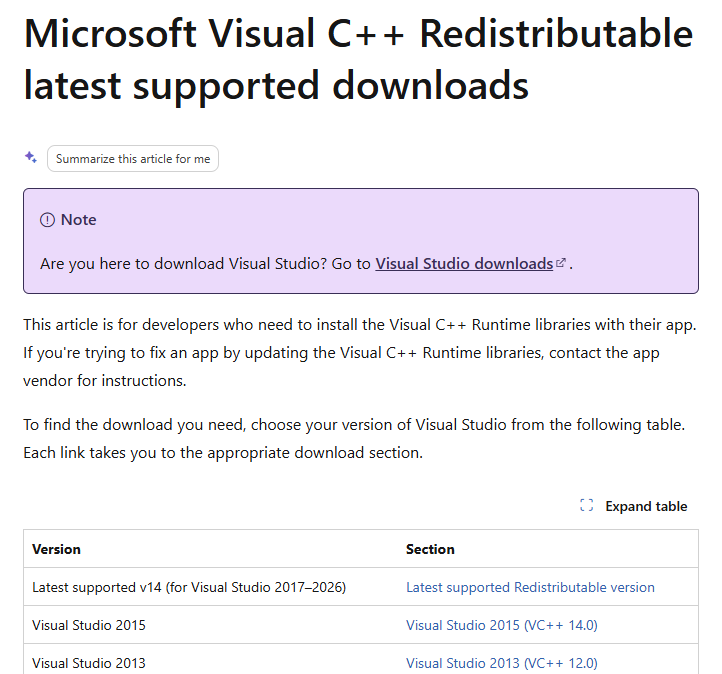Click the "Version" column header

coord(57,549)
